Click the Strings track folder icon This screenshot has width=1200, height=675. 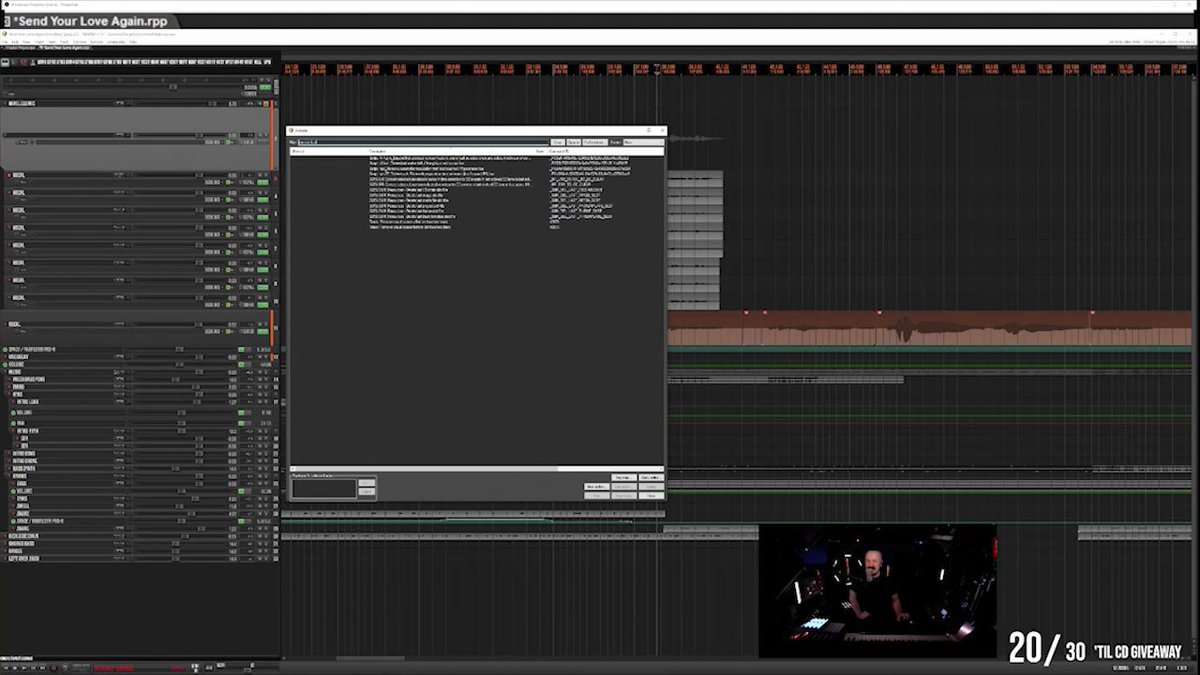[x=9, y=476]
